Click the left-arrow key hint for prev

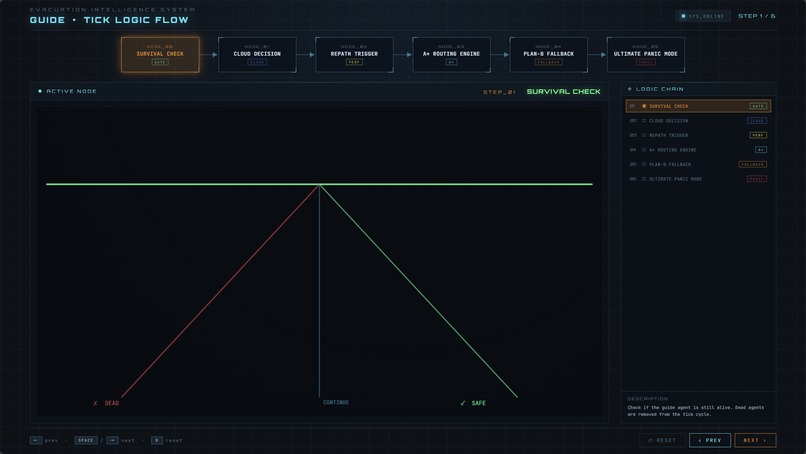coord(36,440)
